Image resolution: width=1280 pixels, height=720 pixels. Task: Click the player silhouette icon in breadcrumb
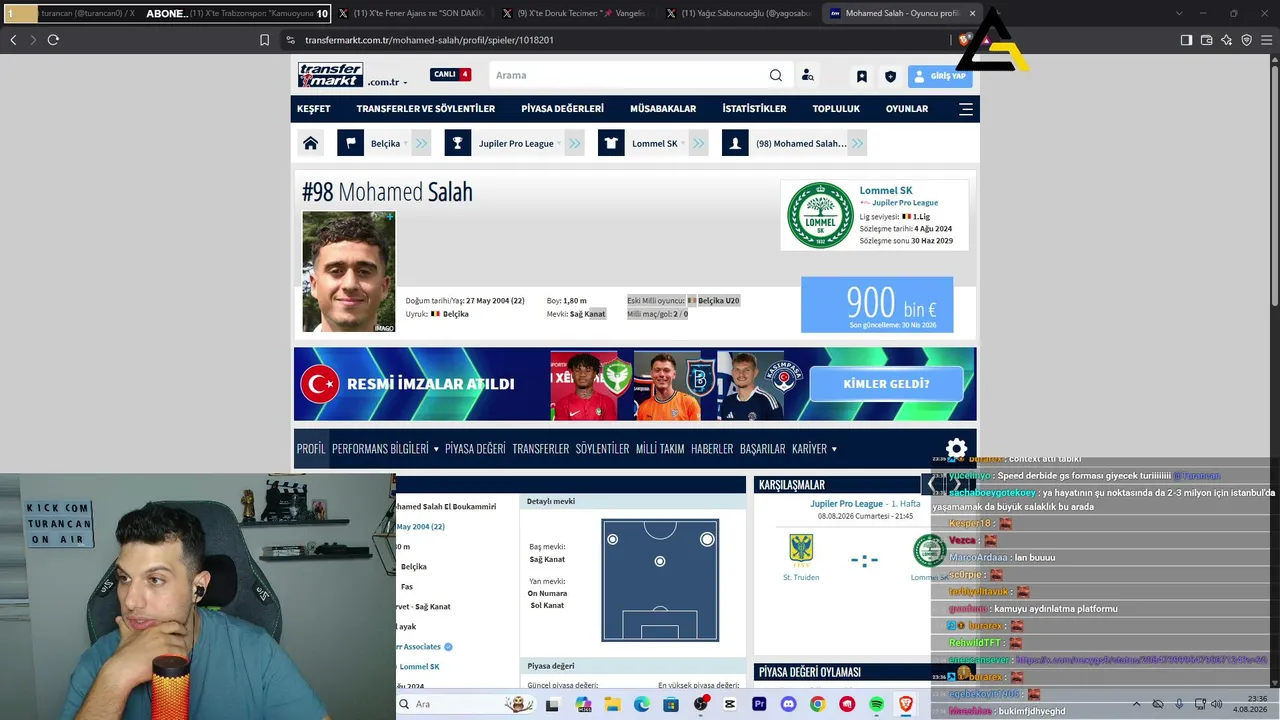(735, 143)
